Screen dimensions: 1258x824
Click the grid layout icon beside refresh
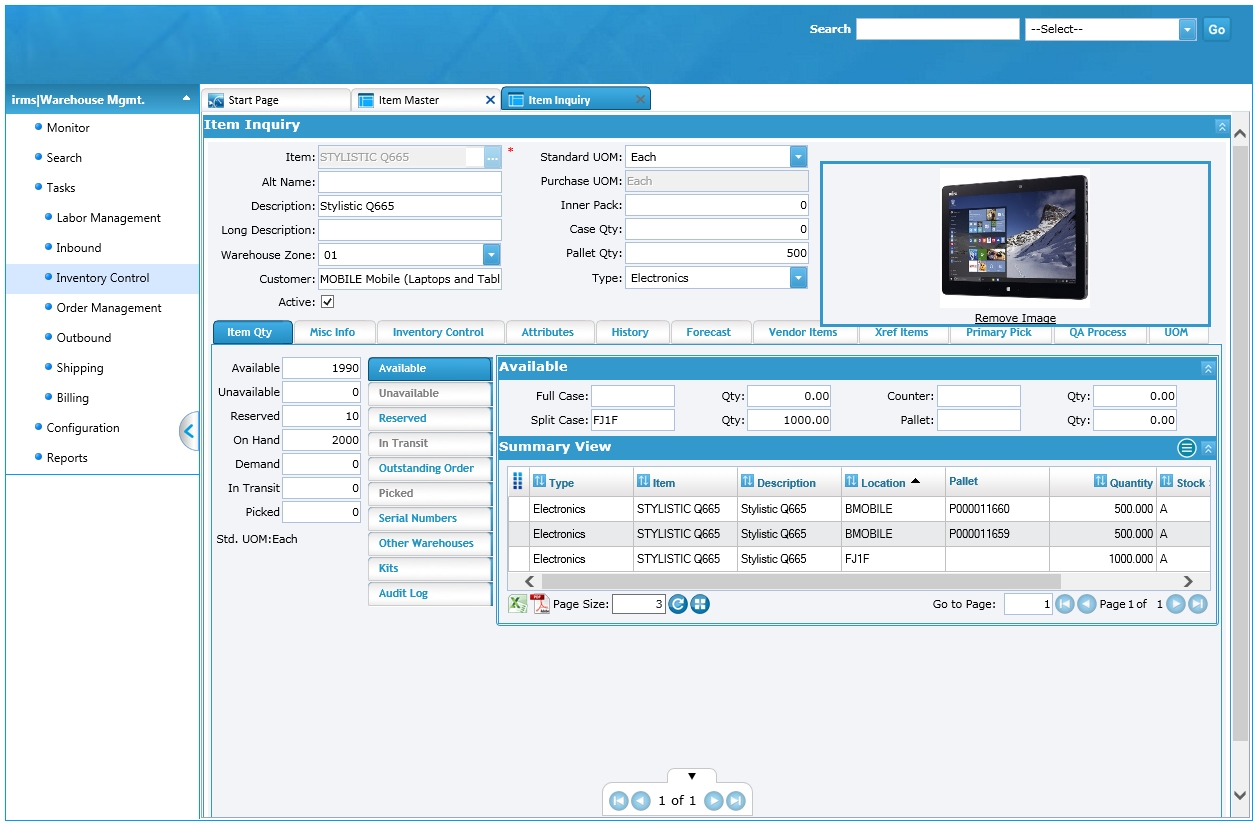pyautogui.click(x=700, y=604)
